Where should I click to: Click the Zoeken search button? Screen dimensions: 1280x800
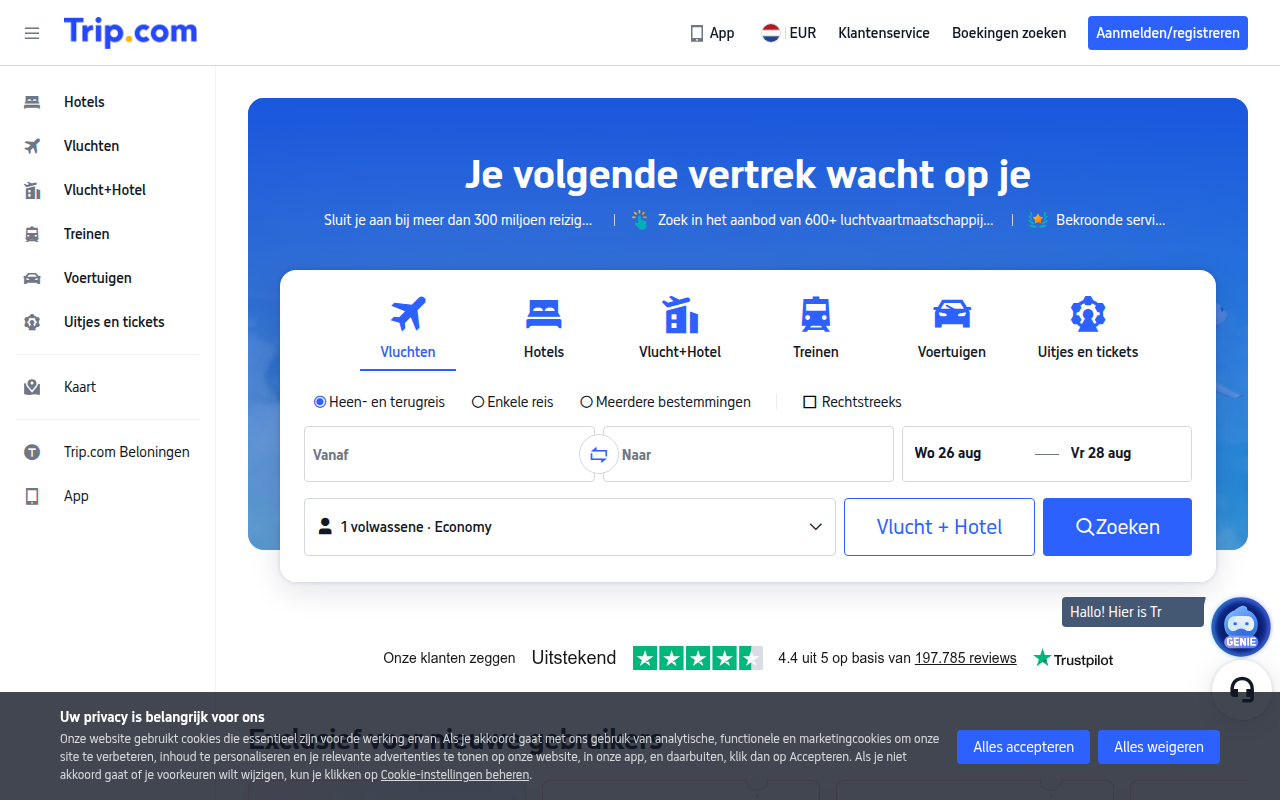(x=1117, y=527)
